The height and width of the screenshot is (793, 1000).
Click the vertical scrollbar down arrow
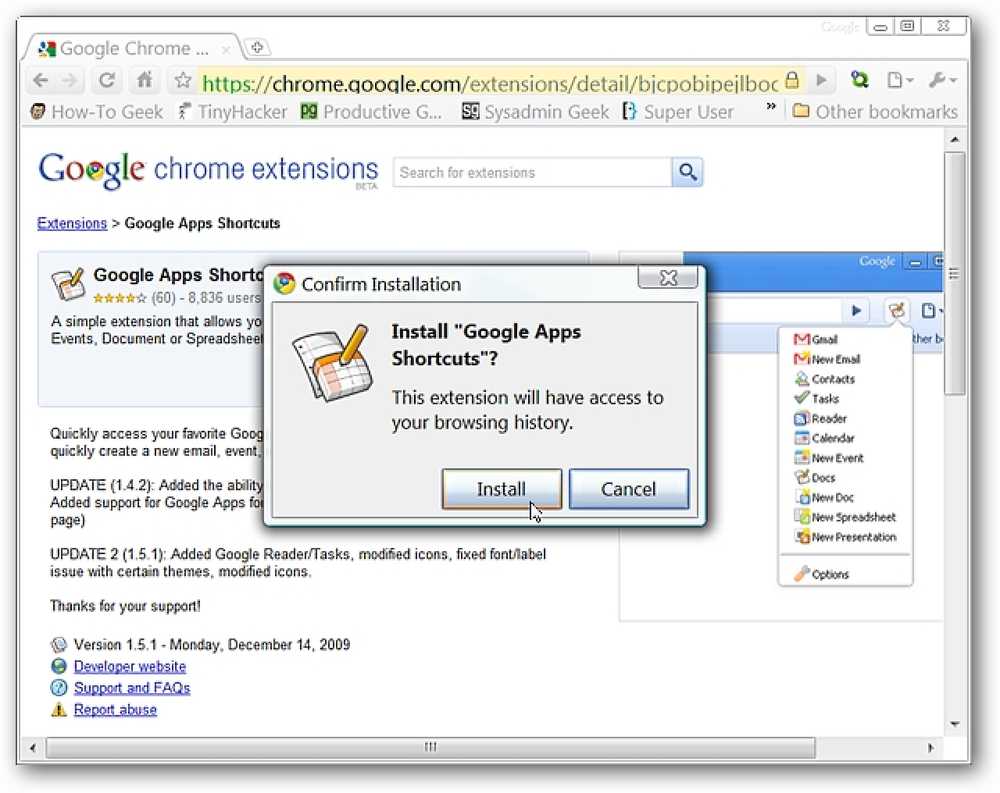[x=954, y=724]
